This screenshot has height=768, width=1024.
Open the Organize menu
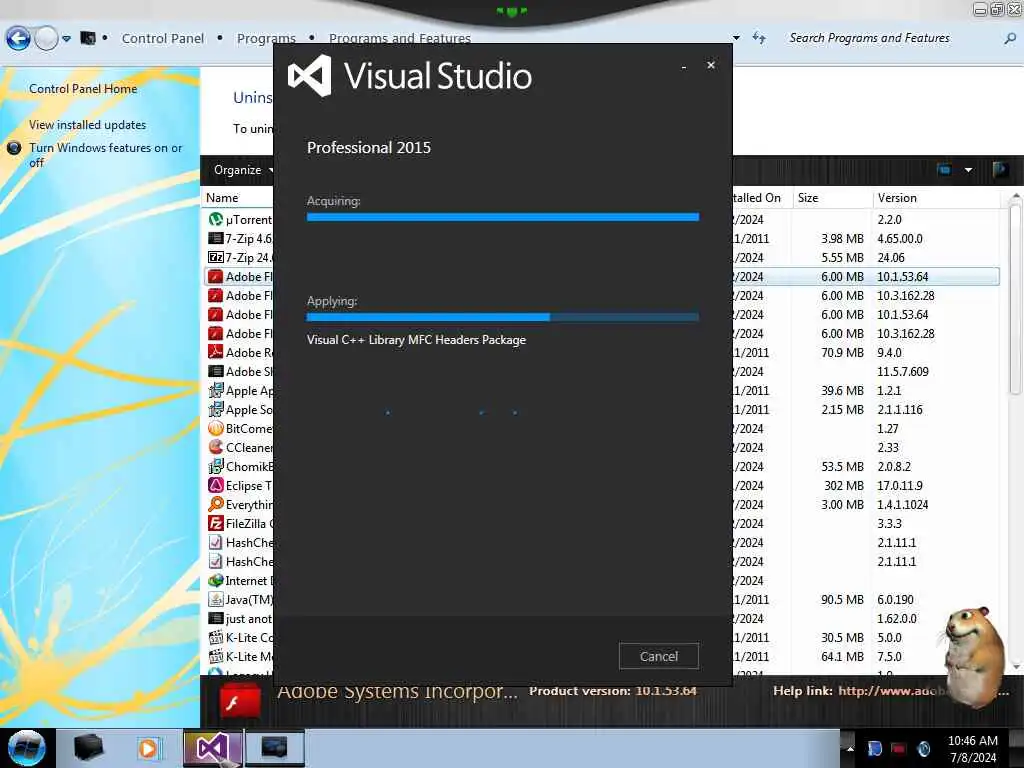[244, 170]
